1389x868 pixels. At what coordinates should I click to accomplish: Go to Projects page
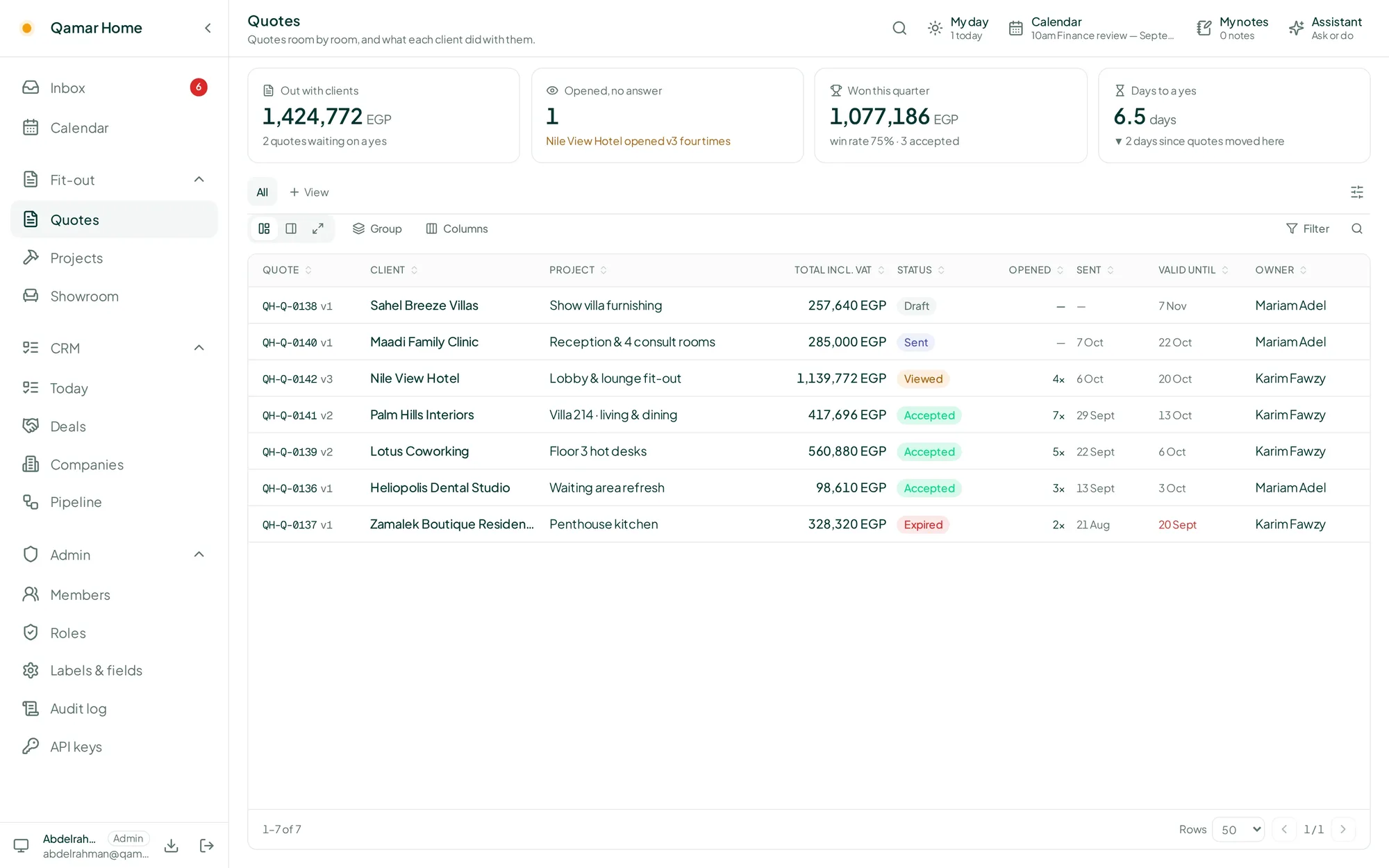coord(114,258)
